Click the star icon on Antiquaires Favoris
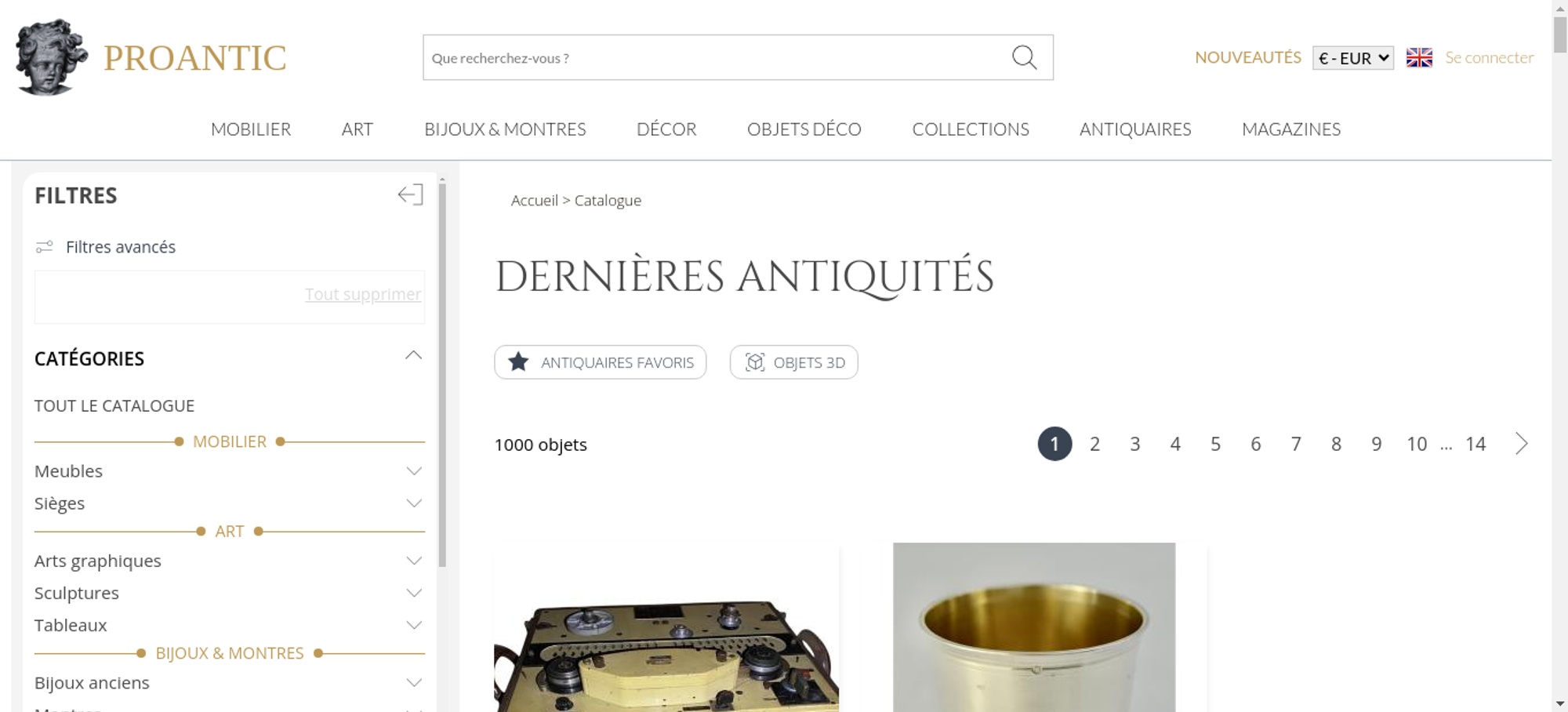Screen dimensions: 1568x712 tap(518, 361)
